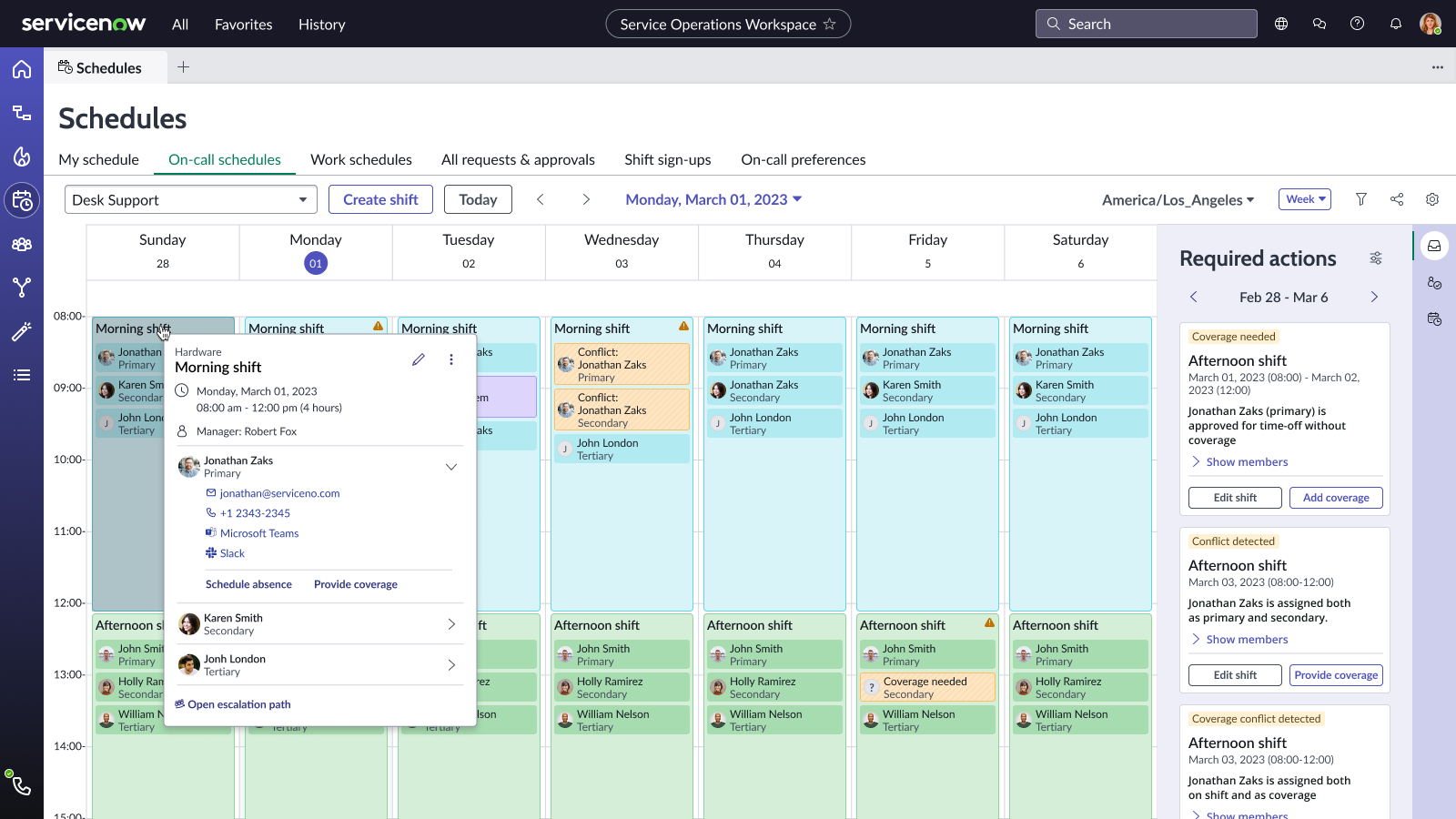Image resolution: width=1456 pixels, height=819 pixels.
Task: Open notifications bell icon
Action: (x=1395, y=24)
